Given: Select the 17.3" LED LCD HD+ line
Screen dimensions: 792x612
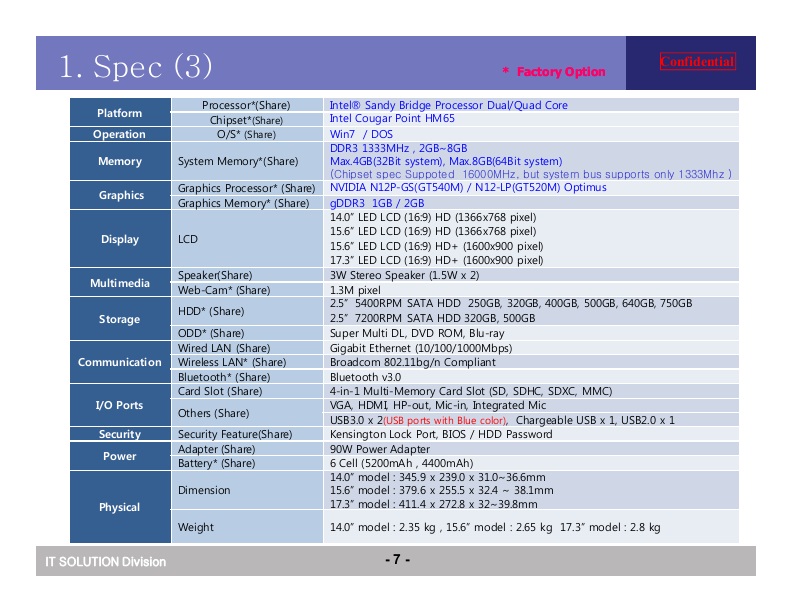Looking at the screenshot, I should coord(437,261).
